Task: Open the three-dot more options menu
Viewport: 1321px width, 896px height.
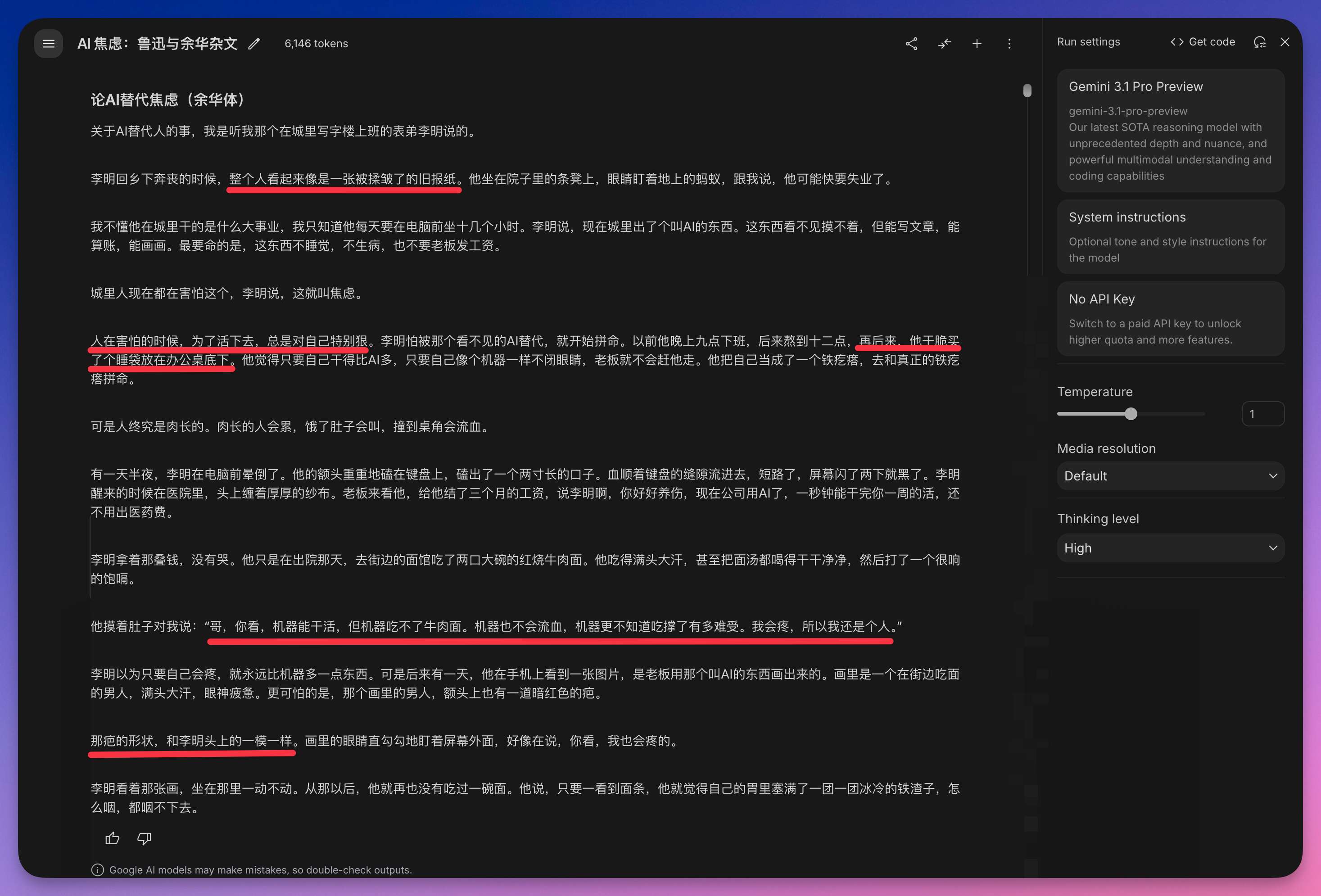Action: (1009, 44)
